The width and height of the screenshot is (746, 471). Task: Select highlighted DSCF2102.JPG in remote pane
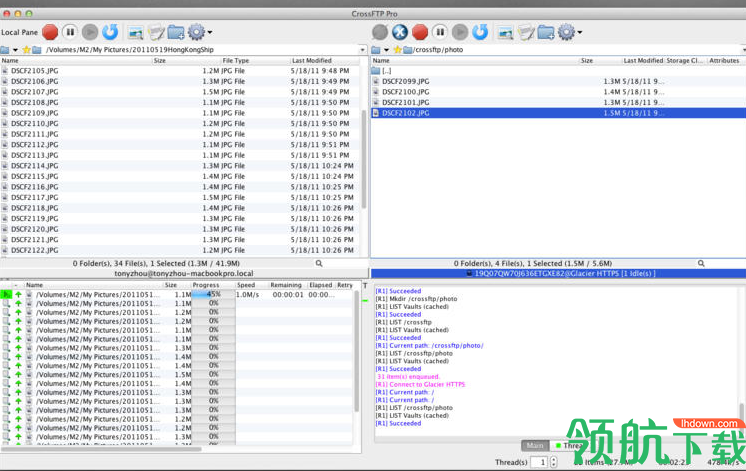558,113
